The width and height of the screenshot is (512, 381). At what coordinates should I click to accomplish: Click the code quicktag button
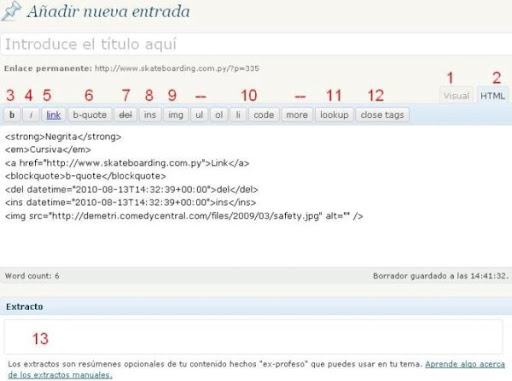point(264,115)
